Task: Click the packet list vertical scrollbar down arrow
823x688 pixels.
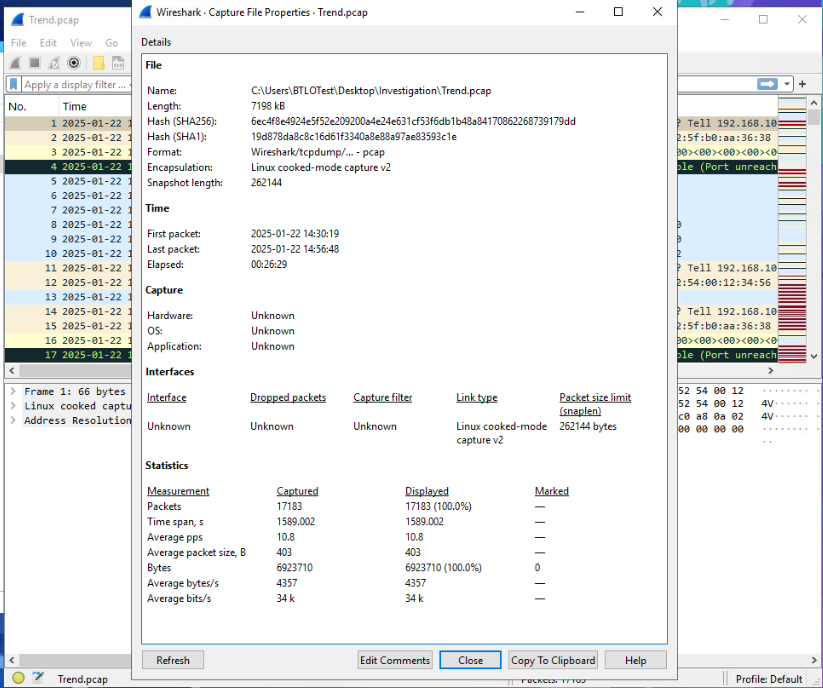Action: pyautogui.click(x=814, y=356)
